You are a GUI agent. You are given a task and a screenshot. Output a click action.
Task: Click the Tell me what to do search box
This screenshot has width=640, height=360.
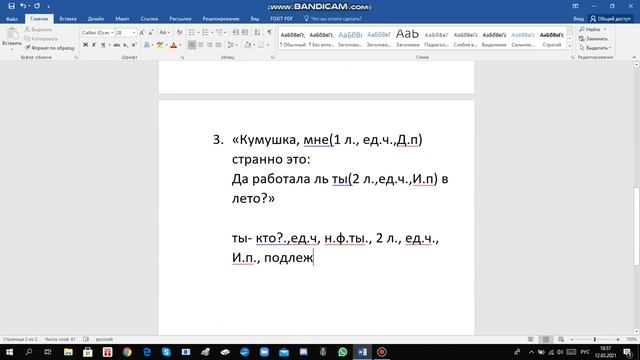point(333,19)
